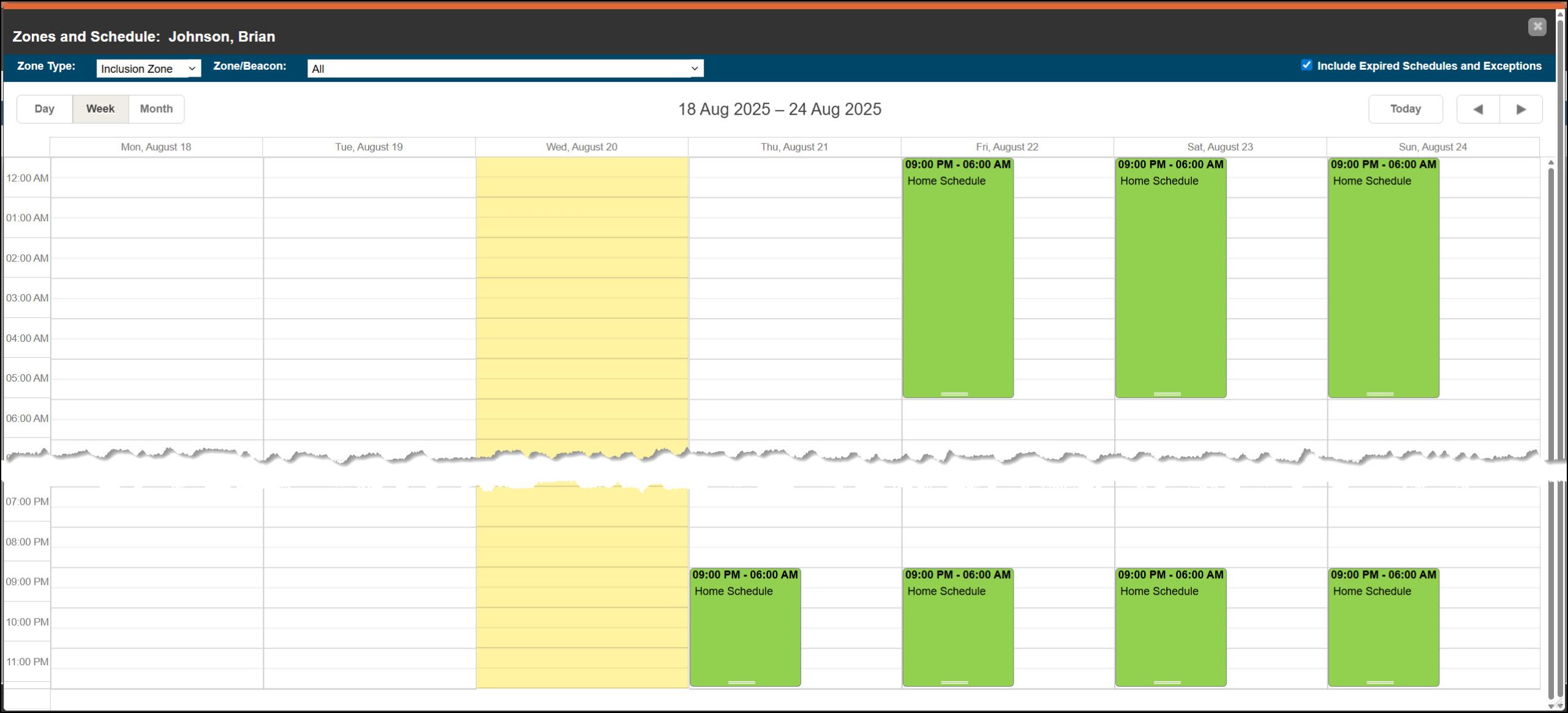Click resize handle of Thursday evening Home Schedule

point(741,682)
